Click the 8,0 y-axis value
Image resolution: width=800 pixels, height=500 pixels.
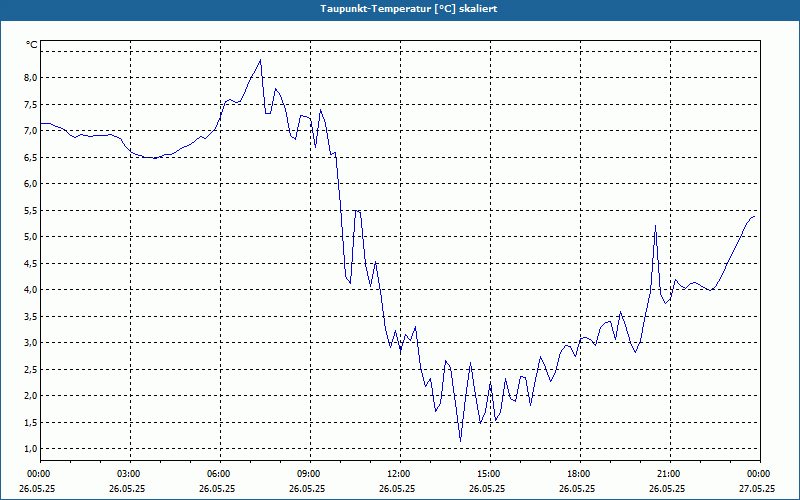(31, 78)
